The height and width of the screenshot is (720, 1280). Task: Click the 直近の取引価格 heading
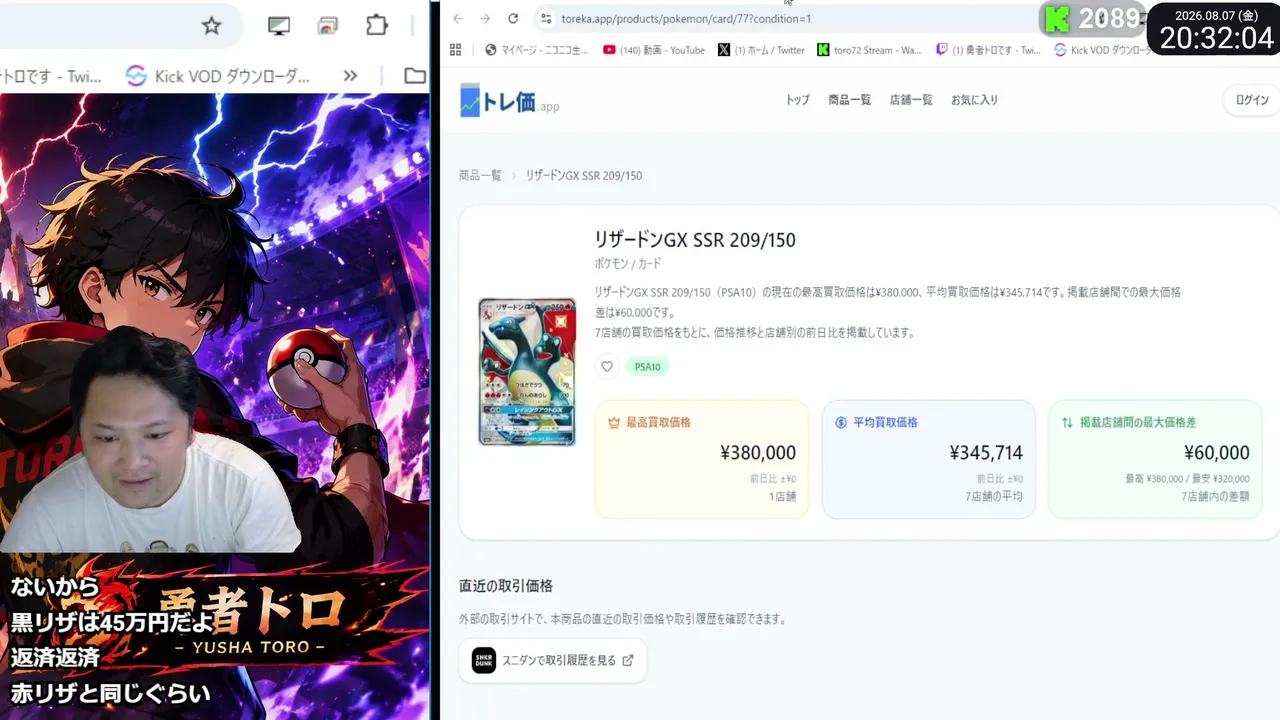[506, 586]
